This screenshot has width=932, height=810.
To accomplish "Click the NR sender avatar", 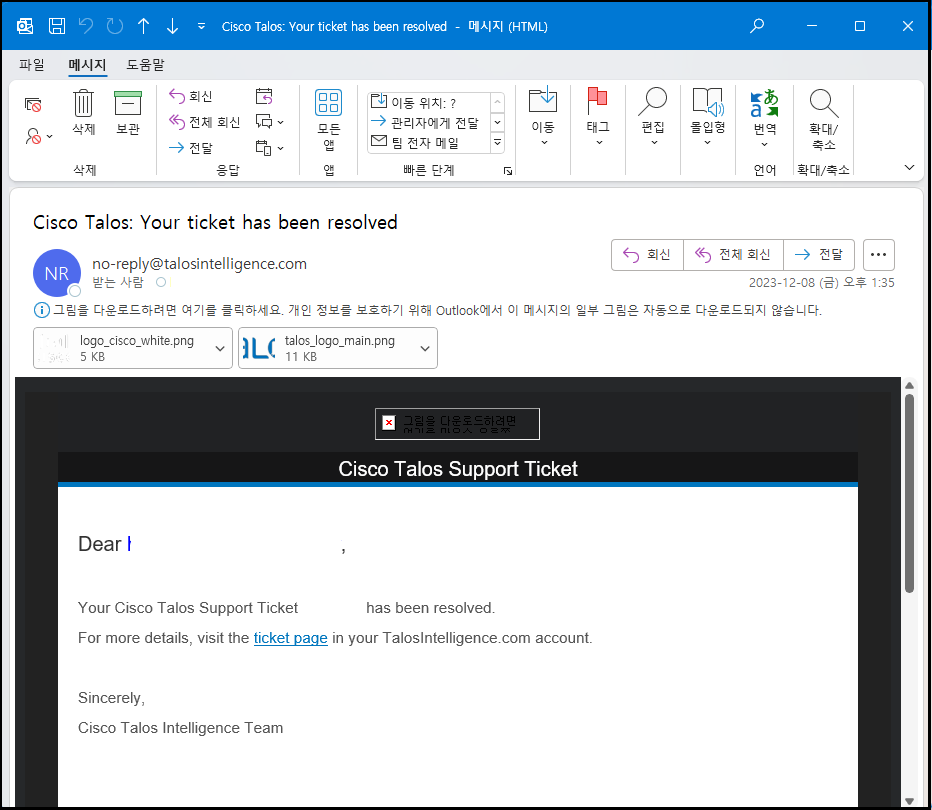I will pos(56,273).
